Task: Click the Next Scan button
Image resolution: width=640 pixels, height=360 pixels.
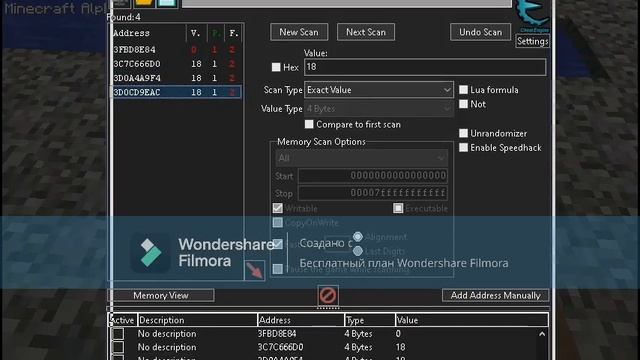Action: pyautogui.click(x=366, y=32)
